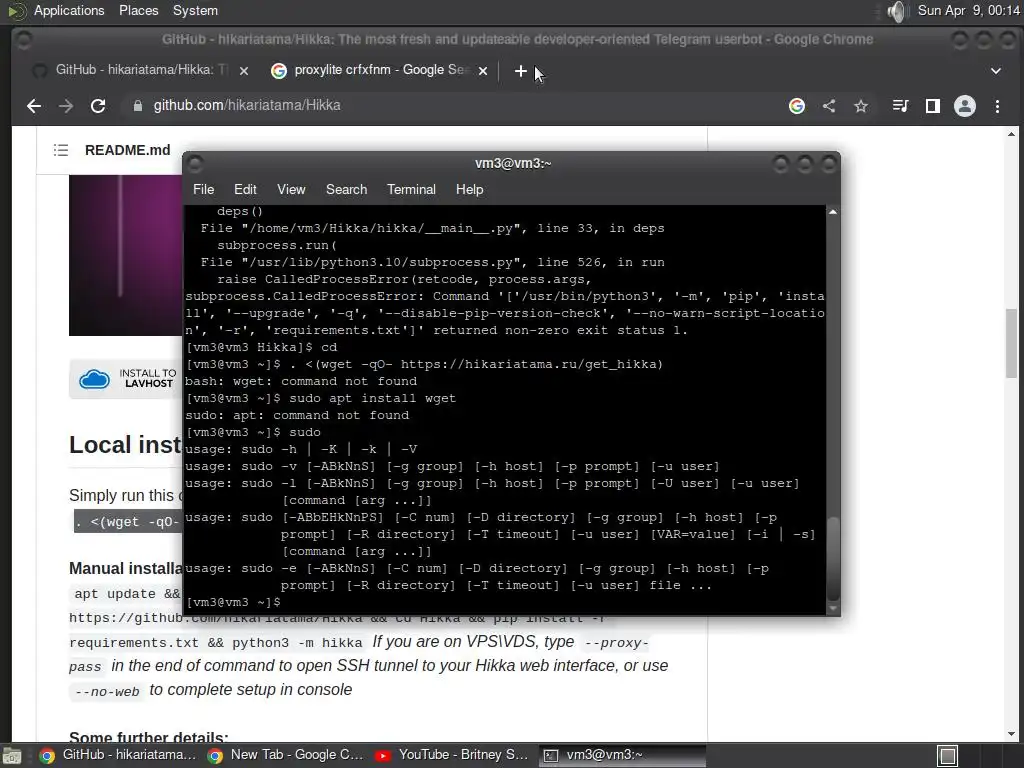Go back in Chrome navigation
The height and width of the screenshot is (768, 1024).
(x=34, y=106)
